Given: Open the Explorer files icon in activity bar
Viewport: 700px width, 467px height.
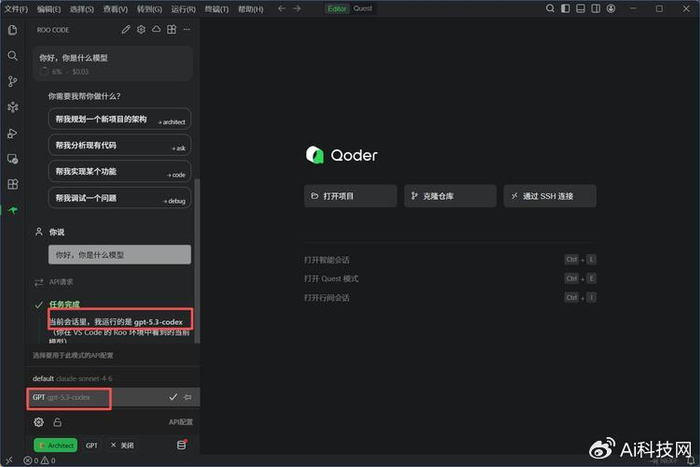Looking at the screenshot, I should click(12, 30).
